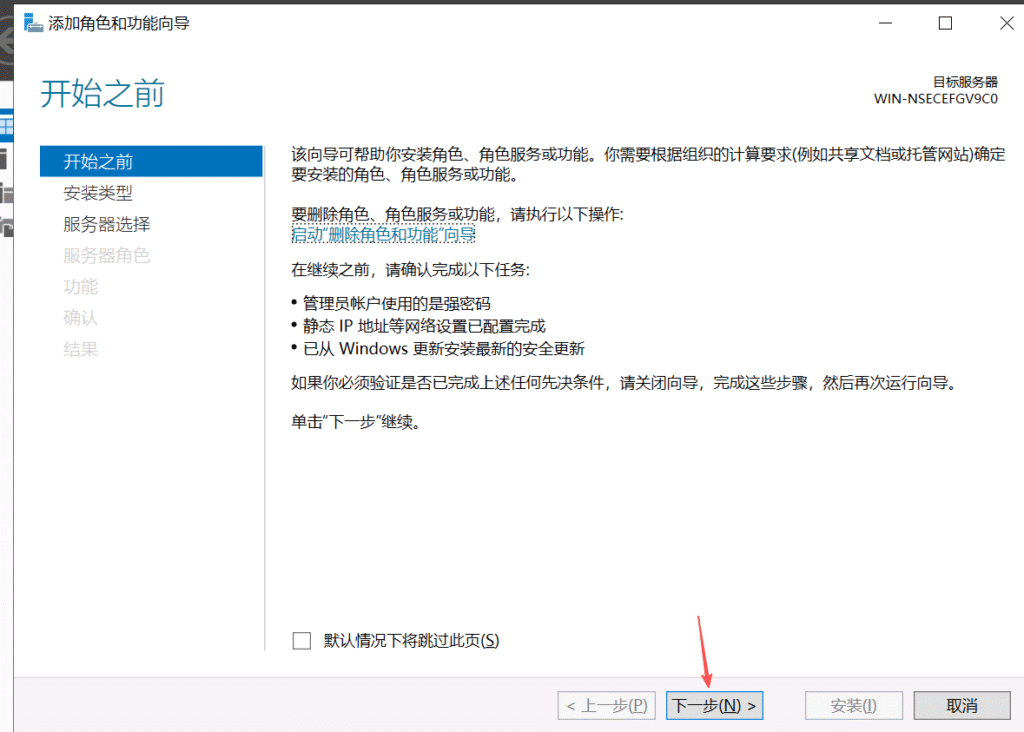The width and height of the screenshot is (1024, 732).
Task: Minimize the Add Roles wizard window
Action: pyautogui.click(x=885, y=23)
